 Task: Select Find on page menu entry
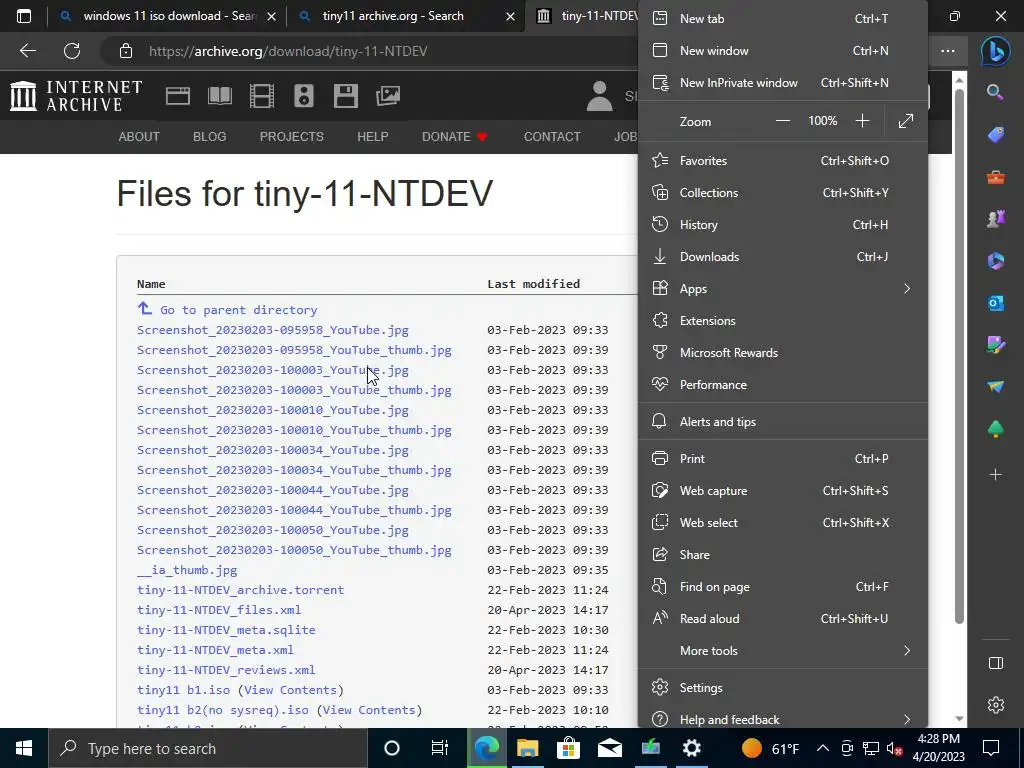782,586
